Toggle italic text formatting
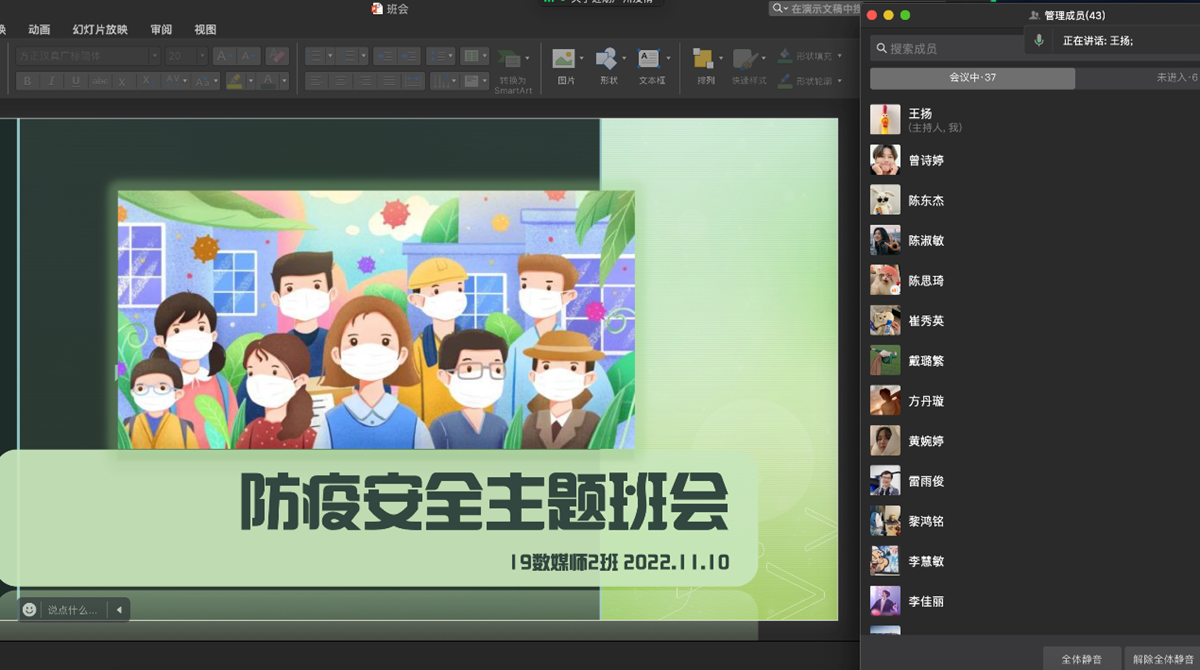 [x=52, y=81]
